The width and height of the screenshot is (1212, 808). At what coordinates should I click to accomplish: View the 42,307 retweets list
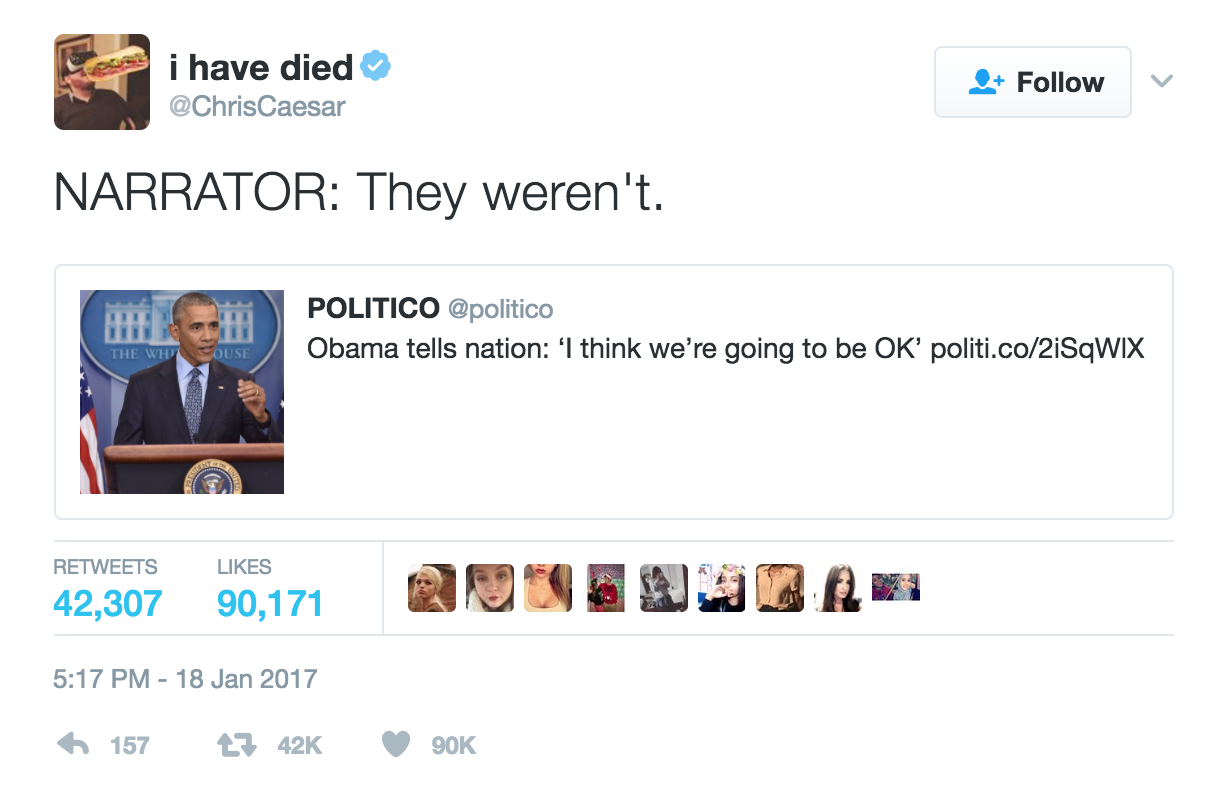click(107, 603)
